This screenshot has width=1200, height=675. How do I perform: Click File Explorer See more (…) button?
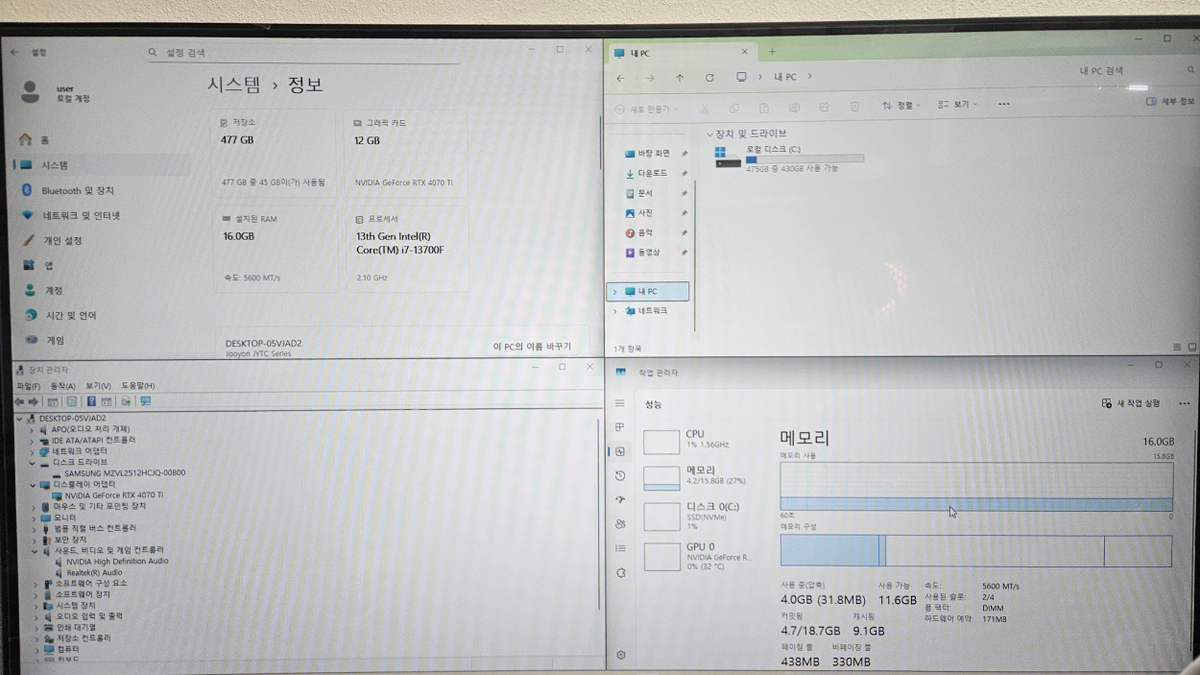click(x=1004, y=104)
